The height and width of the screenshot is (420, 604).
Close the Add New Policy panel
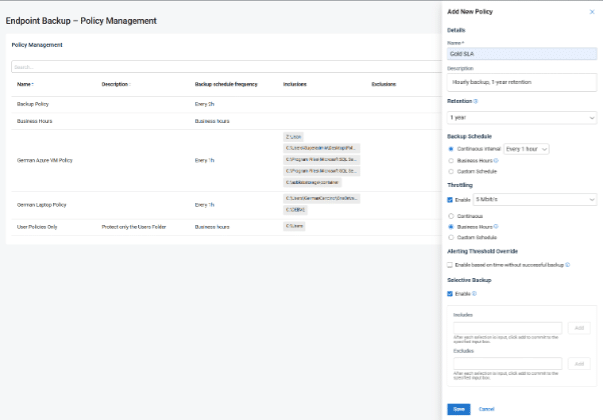click(x=592, y=12)
